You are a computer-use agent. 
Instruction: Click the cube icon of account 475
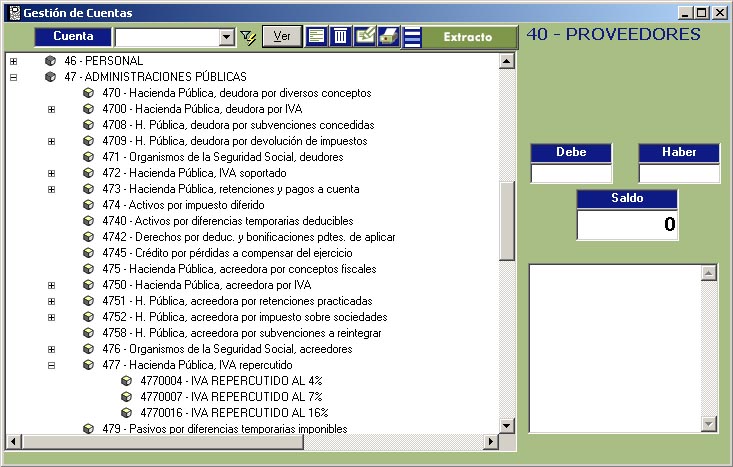point(88,269)
